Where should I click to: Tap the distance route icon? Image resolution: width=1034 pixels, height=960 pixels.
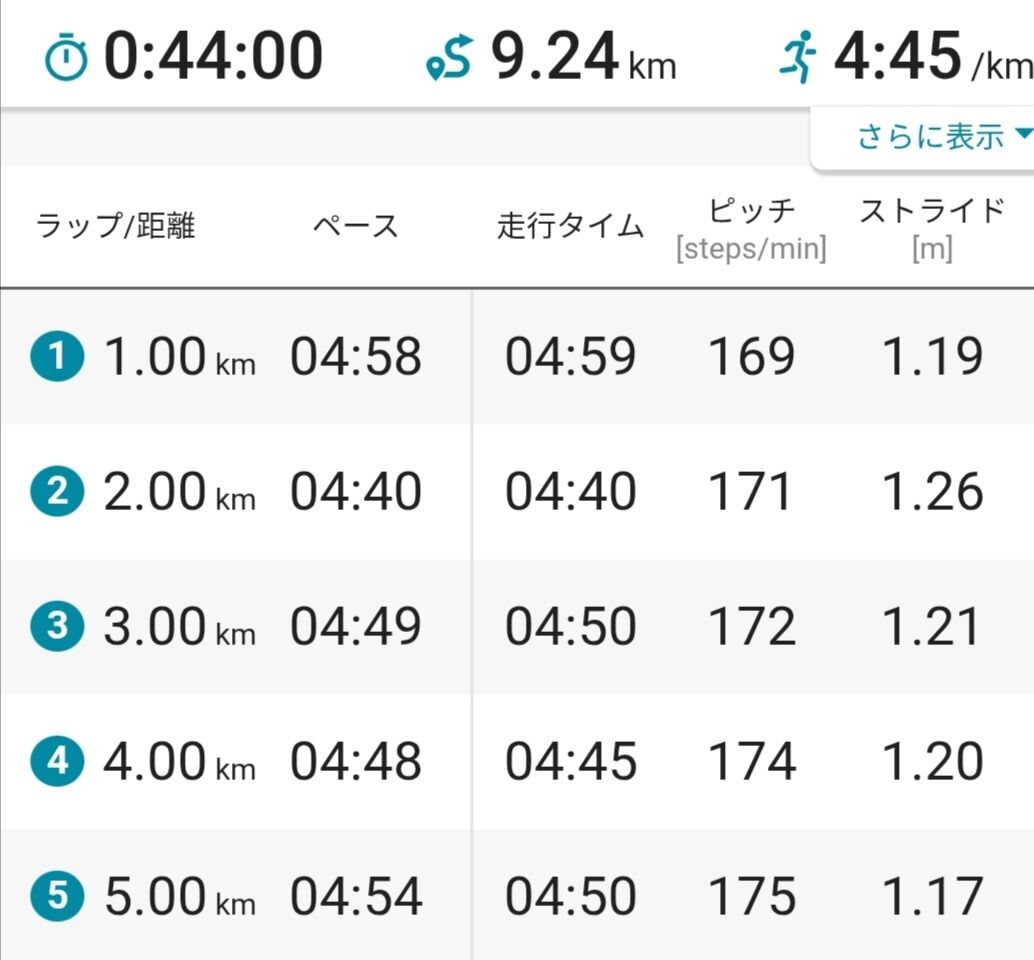point(450,58)
